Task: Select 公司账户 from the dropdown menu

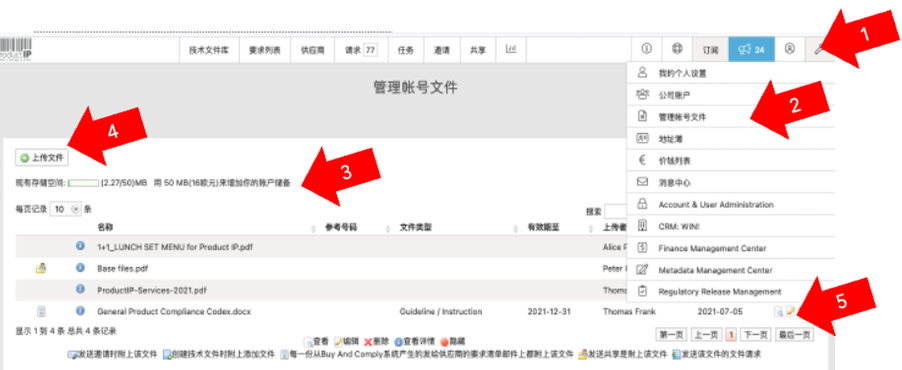Action: point(730,95)
